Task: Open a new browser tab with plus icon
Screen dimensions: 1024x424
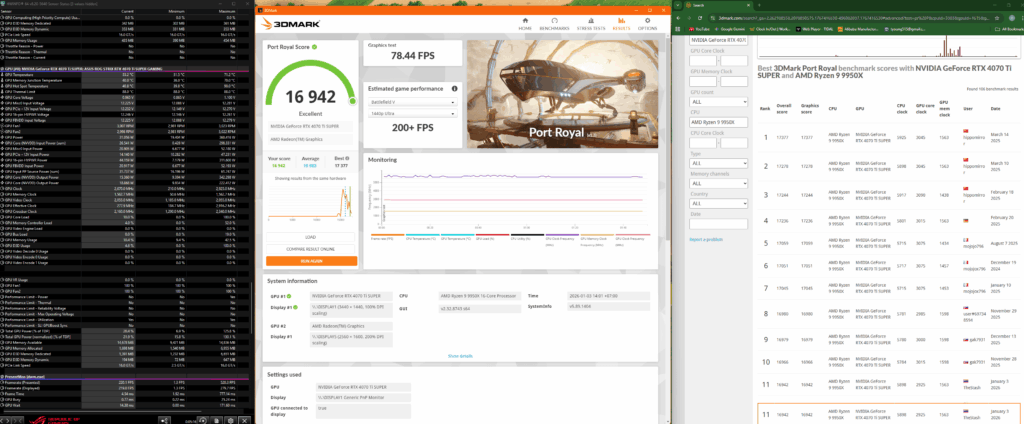Action: pyautogui.click(x=759, y=5)
